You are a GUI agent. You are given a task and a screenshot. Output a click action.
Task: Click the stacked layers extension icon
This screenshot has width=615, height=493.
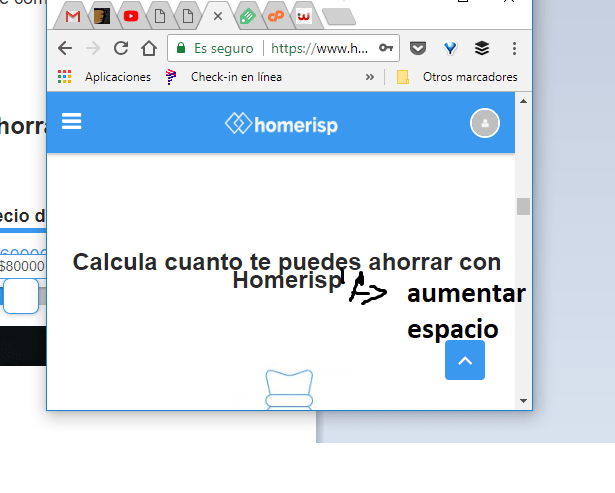(x=482, y=48)
